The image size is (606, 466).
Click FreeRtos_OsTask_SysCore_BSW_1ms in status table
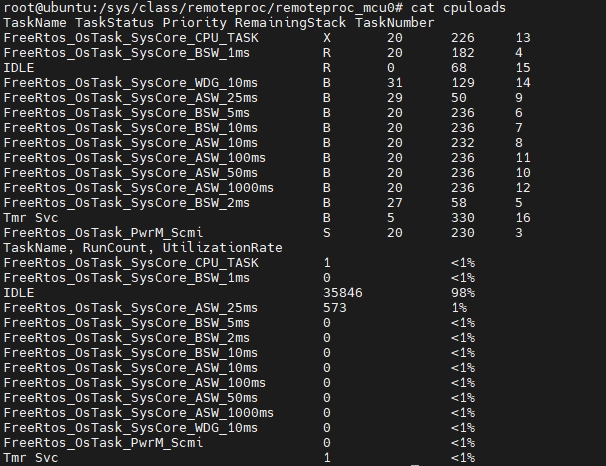[127, 53]
